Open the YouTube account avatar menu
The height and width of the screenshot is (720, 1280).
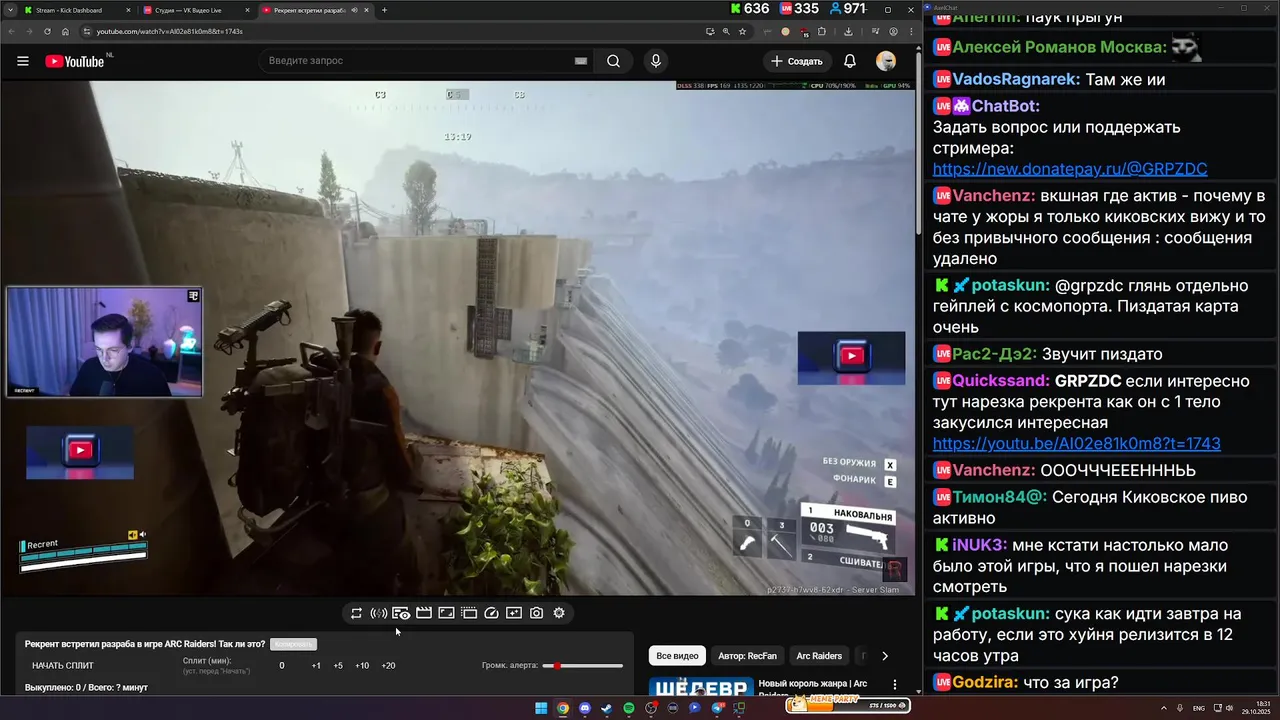tap(886, 61)
